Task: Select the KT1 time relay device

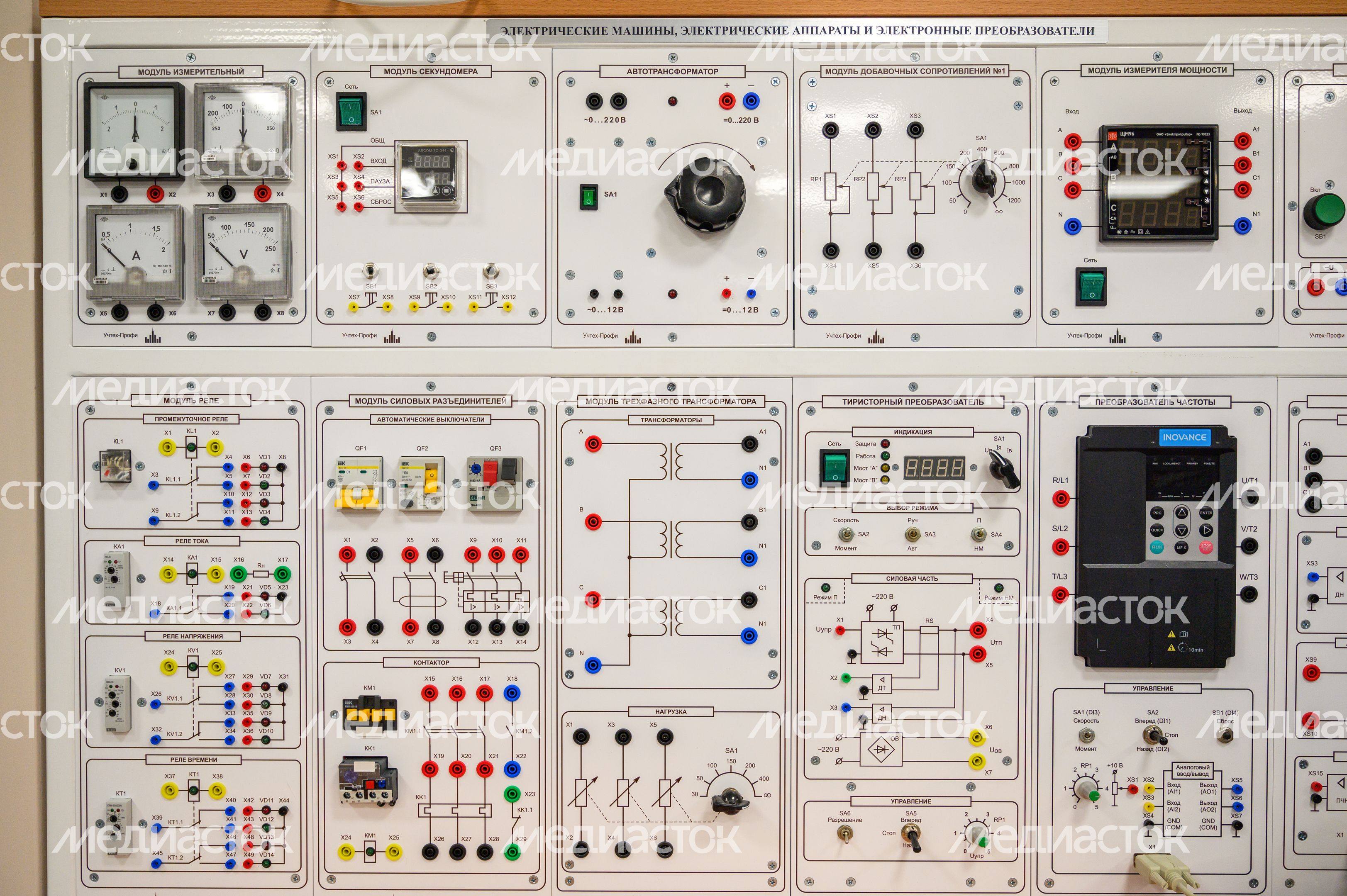Action: 120,826
